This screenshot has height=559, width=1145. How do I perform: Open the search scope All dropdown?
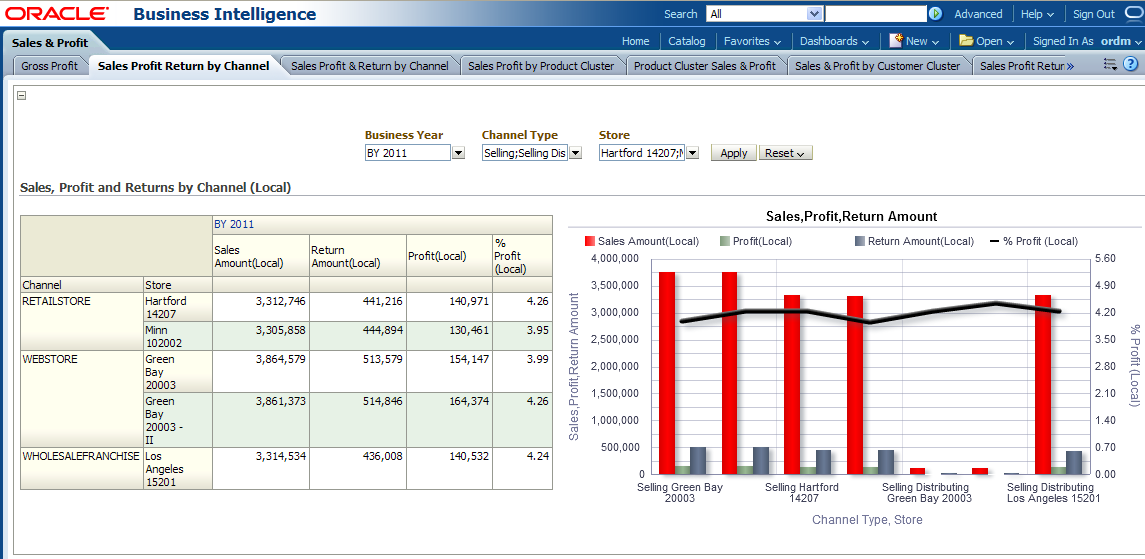coord(814,14)
